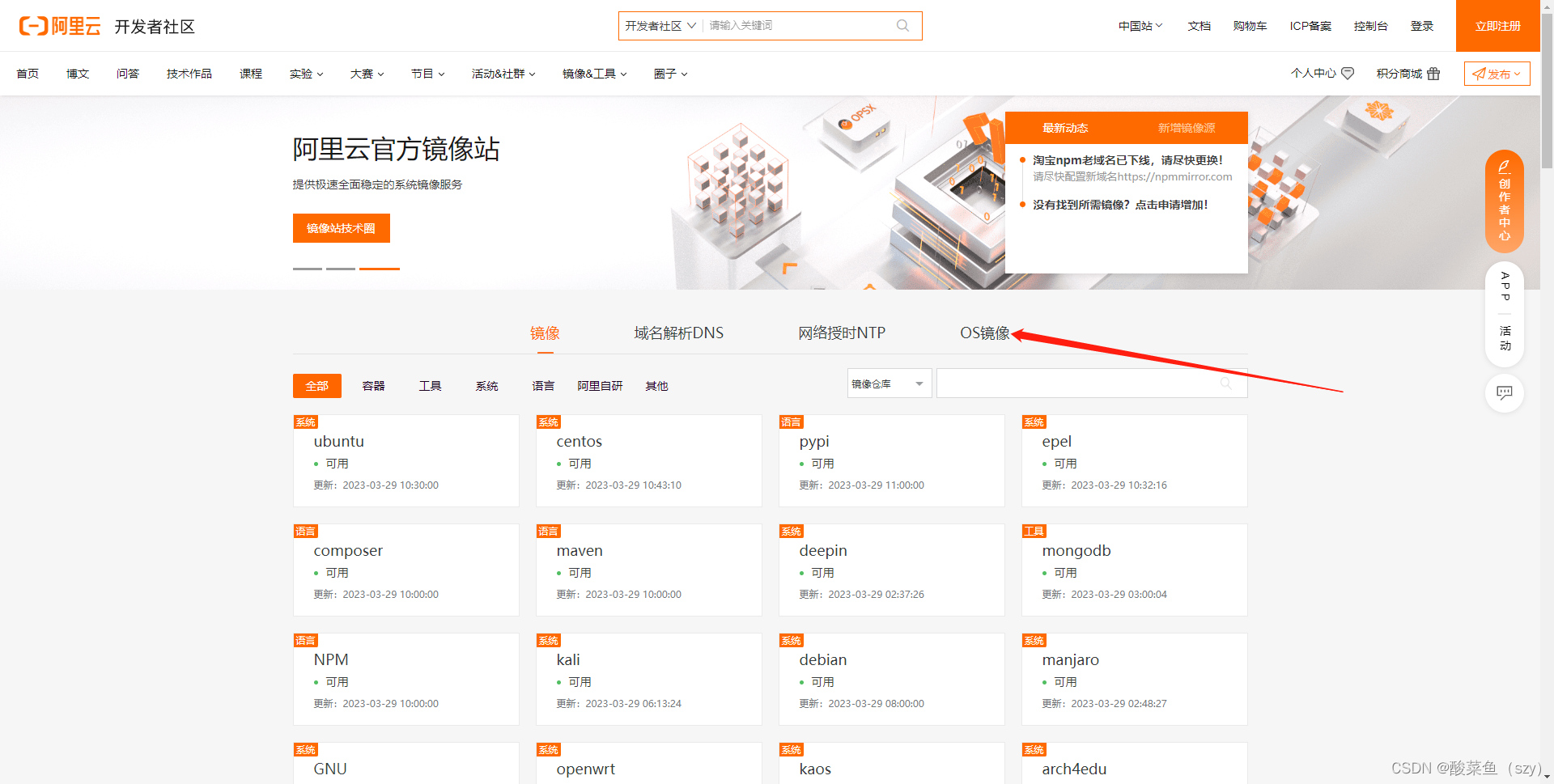1554x784 pixels.
Task: Filter mirrors by 工具
Action: (430, 386)
